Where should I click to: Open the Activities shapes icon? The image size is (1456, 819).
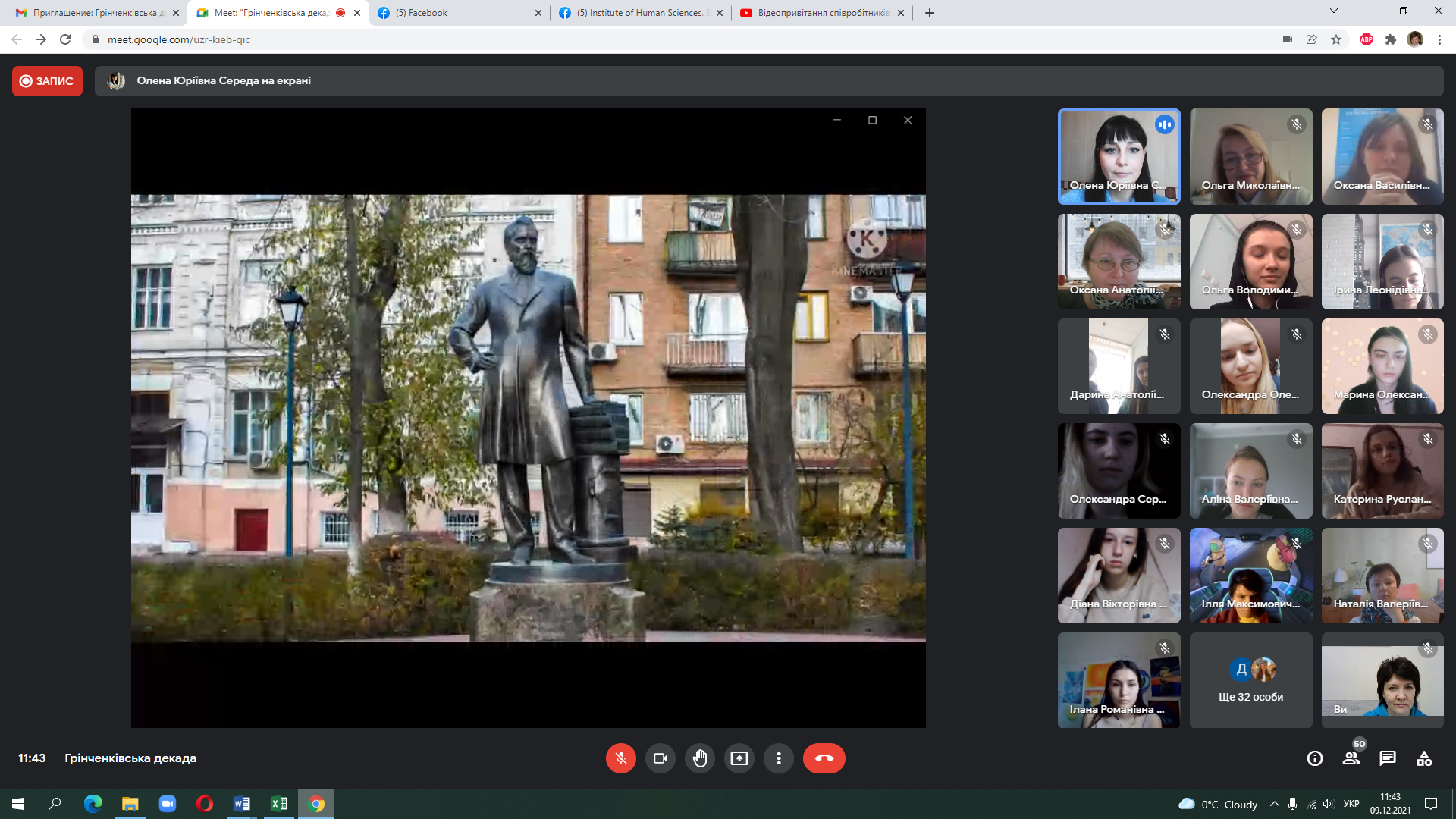tap(1424, 758)
